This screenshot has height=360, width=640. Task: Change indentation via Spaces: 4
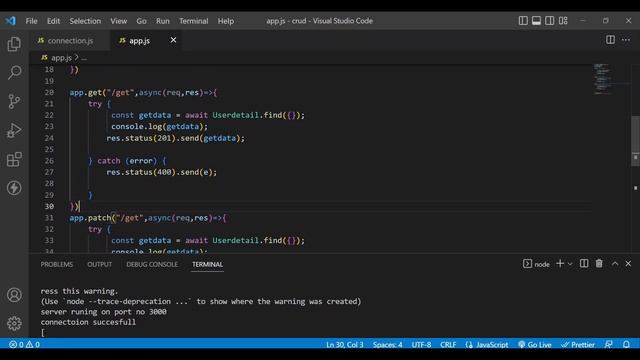click(387, 344)
